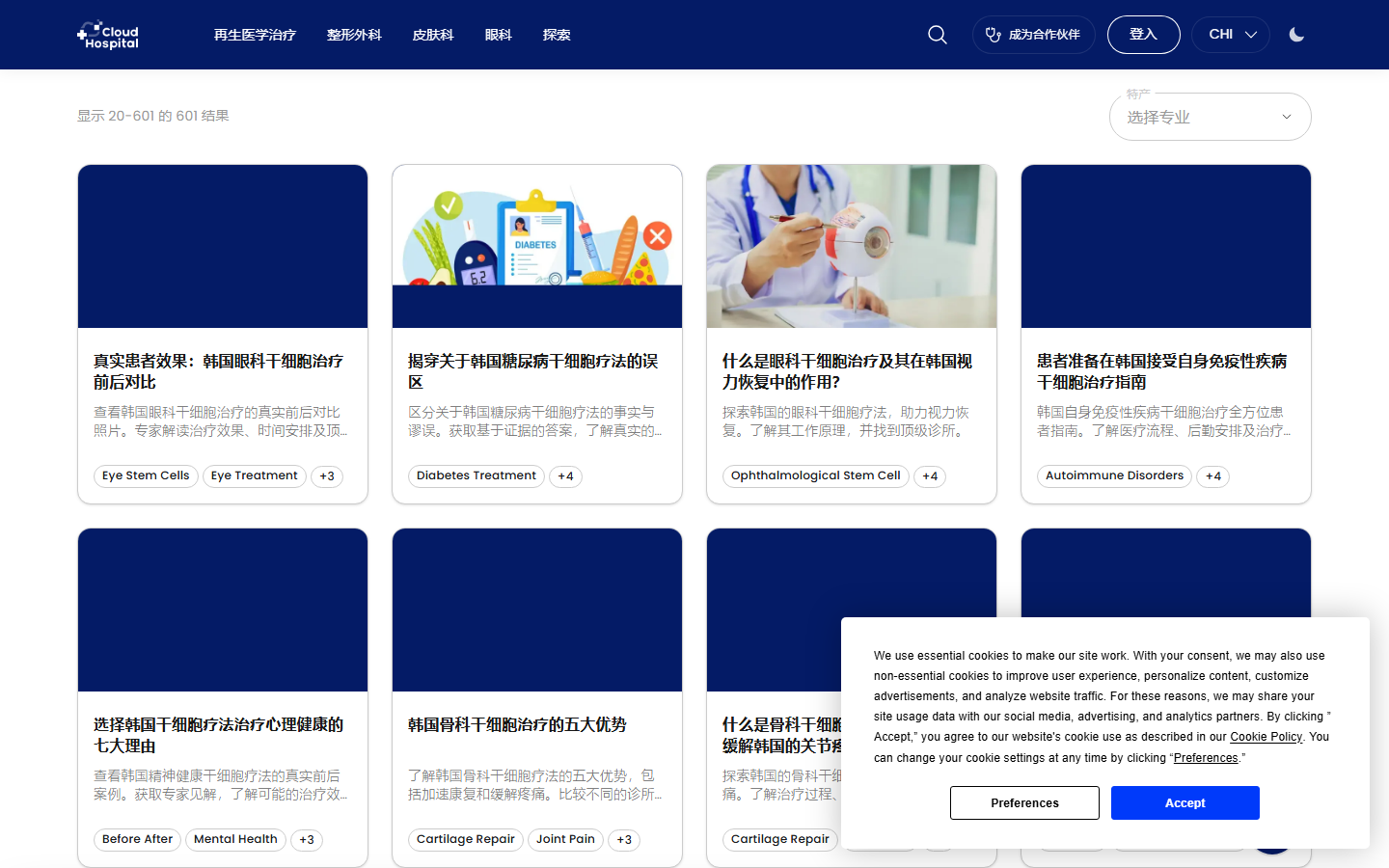This screenshot has height=868, width=1389.
Task: Select the Before After tag
Action: [138, 840]
